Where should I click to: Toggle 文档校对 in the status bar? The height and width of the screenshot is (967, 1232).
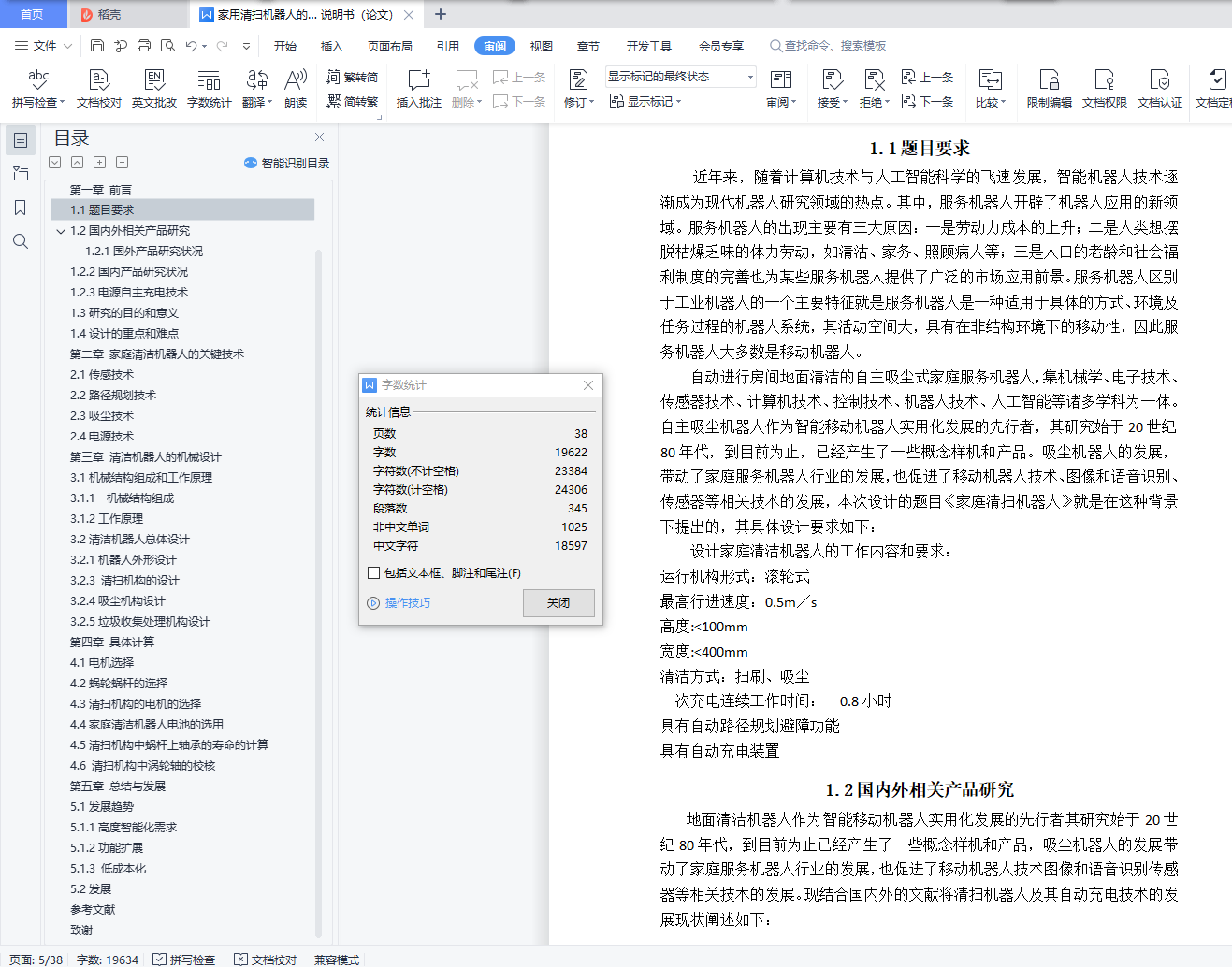[x=266, y=960]
